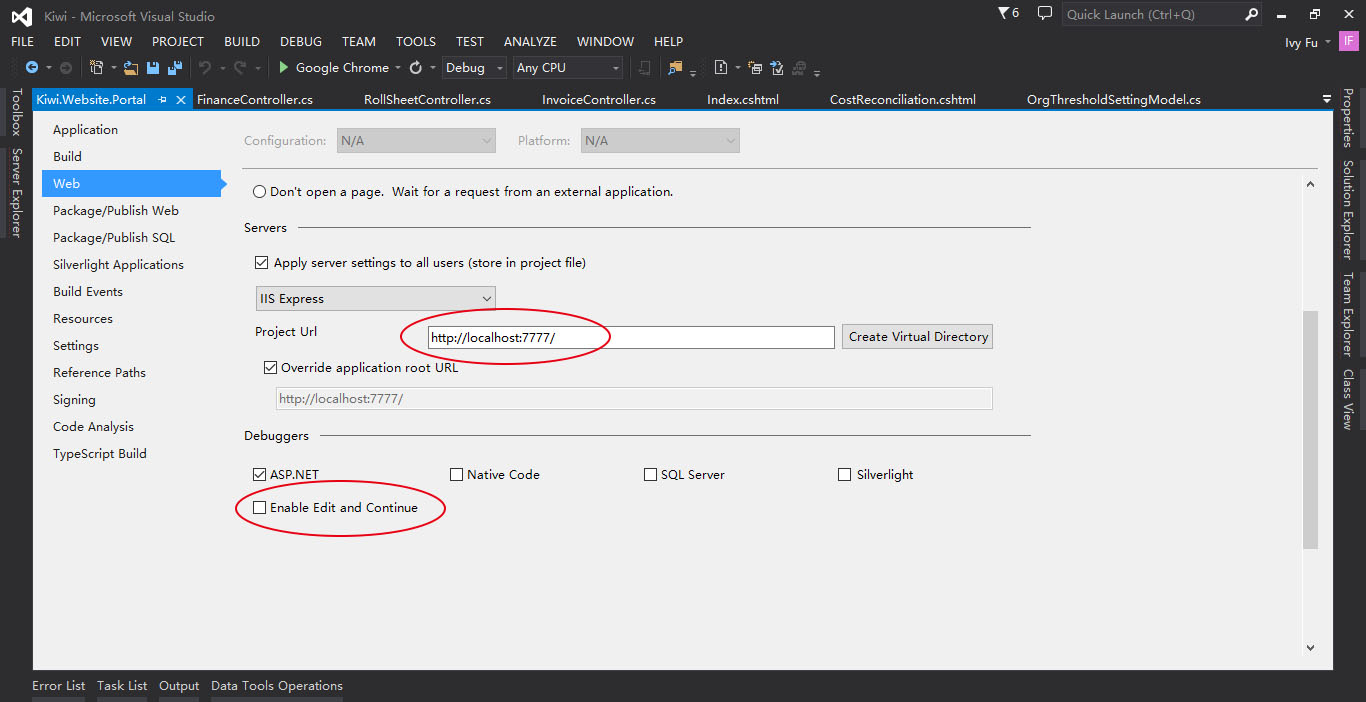Check Enable Edit and Continue
1366x702 pixels.
pos(260,508)
